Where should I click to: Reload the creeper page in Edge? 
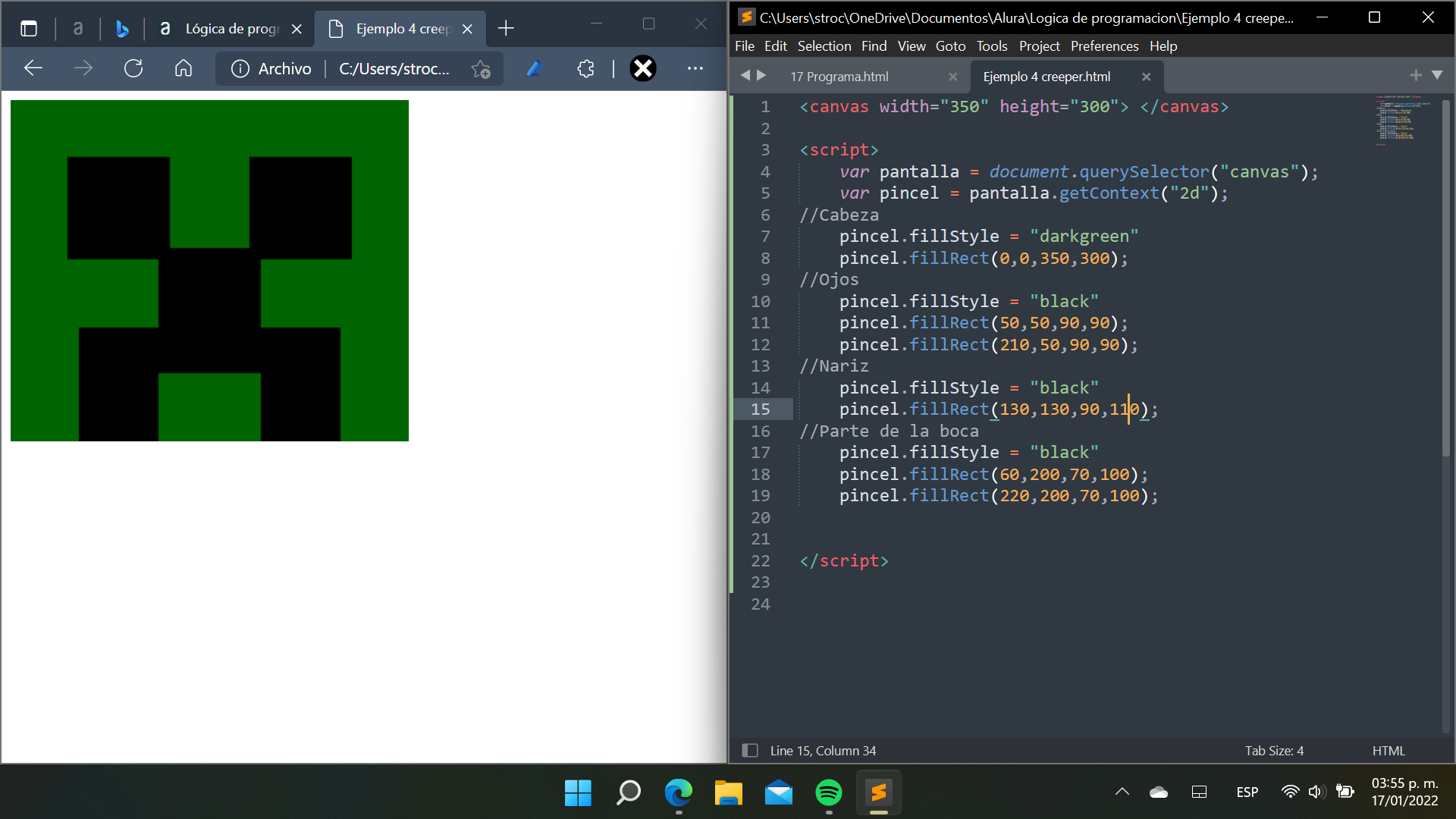(x=133, y=68)
